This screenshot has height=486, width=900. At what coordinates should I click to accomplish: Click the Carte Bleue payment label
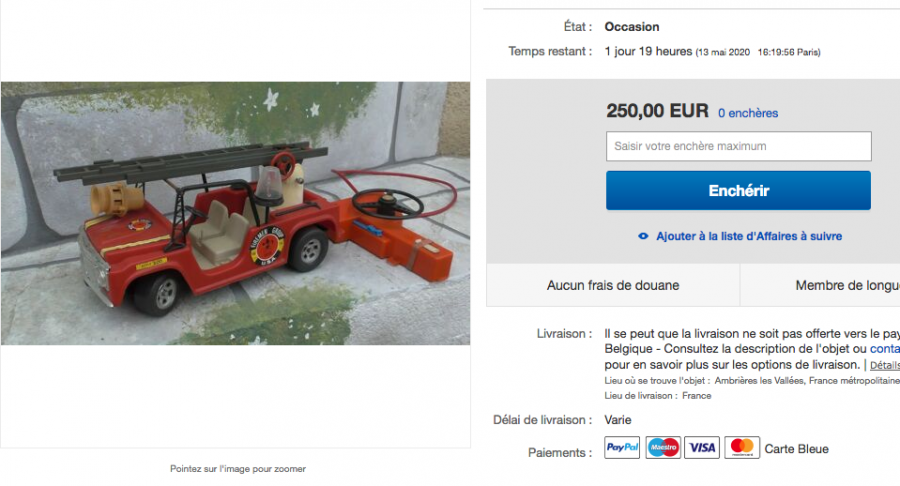click(796, 449)
